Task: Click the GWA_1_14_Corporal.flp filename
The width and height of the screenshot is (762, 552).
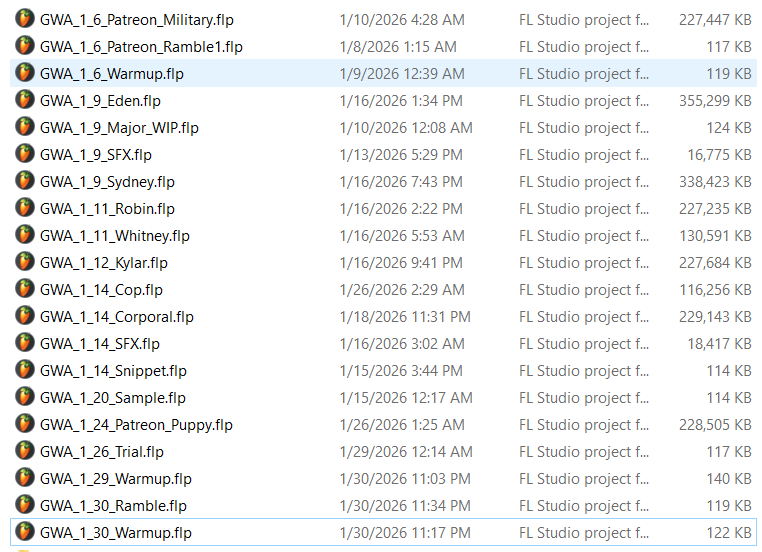Action: [x=117, y=316]
